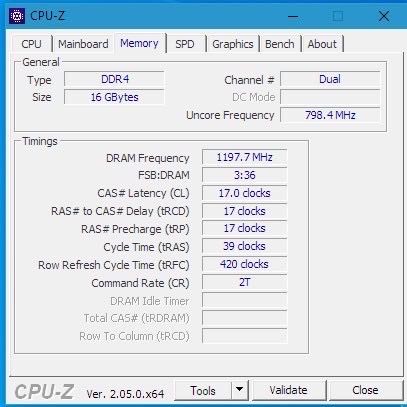Open the Mainboard tab
This screenshot has width=407, height=407.
83,44
